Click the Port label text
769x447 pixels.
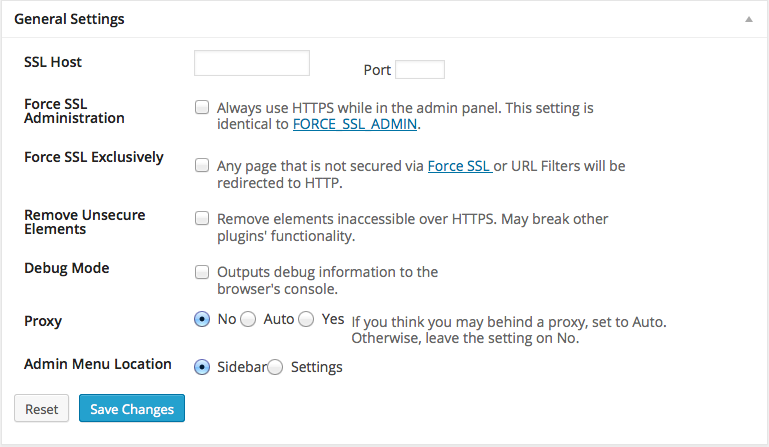(x=377, y=70)
